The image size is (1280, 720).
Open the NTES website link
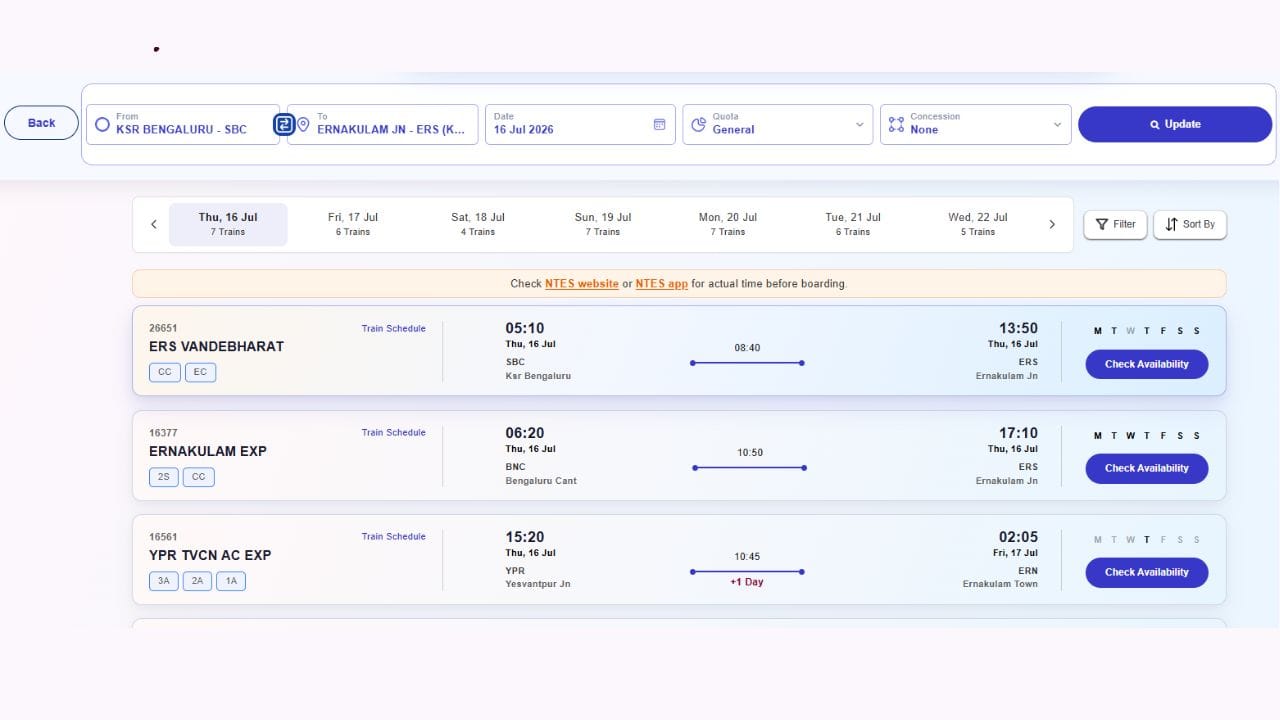pyautogui.click(x=582, y=283)
